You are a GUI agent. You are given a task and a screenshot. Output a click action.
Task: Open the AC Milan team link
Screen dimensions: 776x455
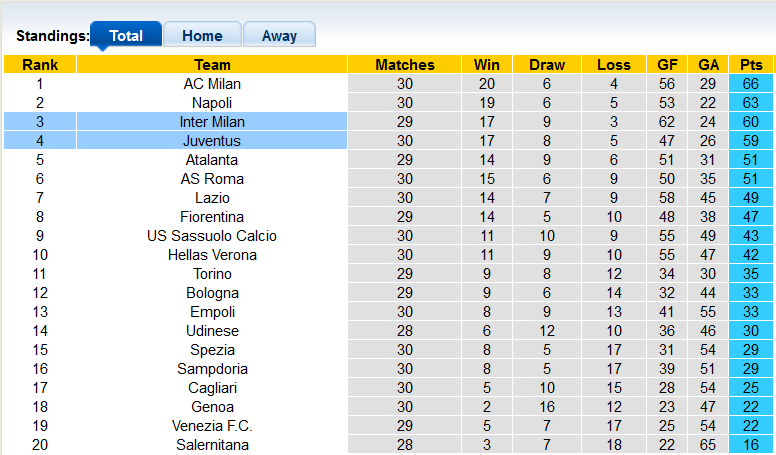(212, 84)
